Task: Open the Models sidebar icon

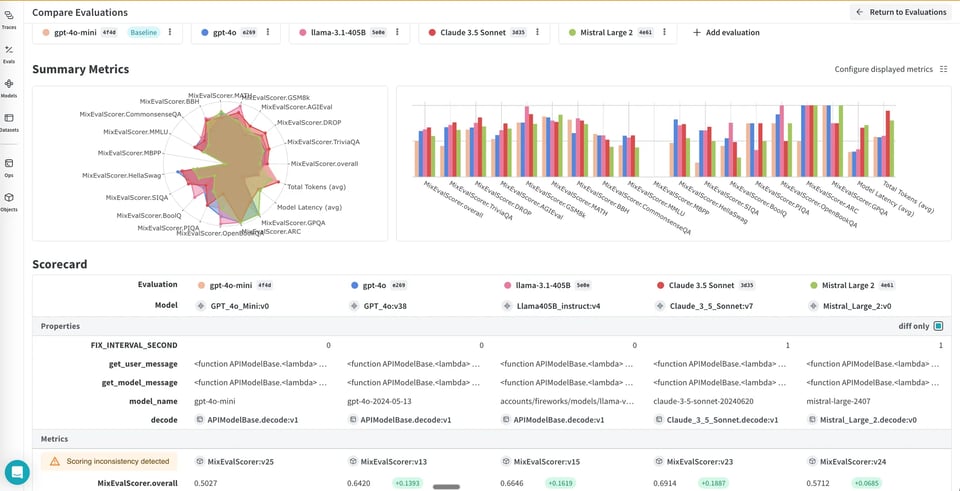Action: click(9, 87)
